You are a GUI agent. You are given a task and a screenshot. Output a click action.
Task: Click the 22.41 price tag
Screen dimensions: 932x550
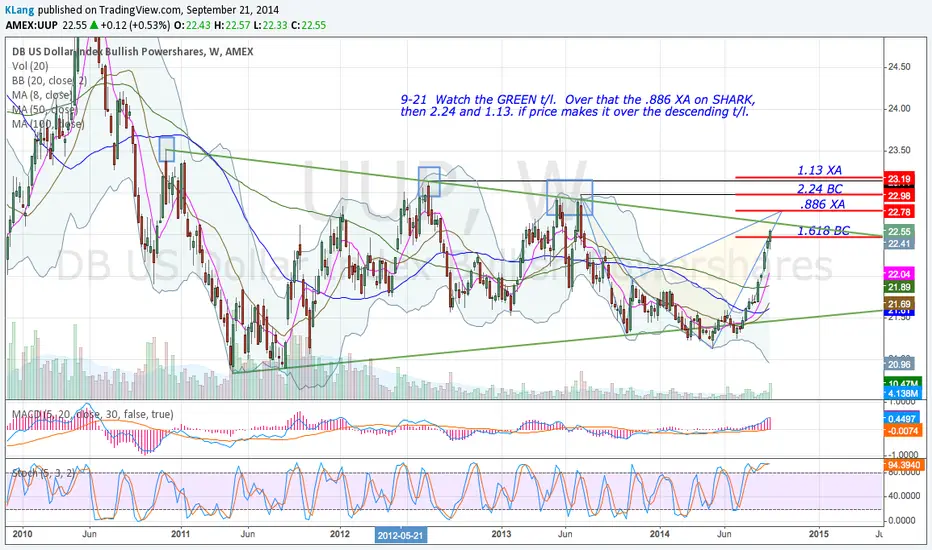coord(898,243)
